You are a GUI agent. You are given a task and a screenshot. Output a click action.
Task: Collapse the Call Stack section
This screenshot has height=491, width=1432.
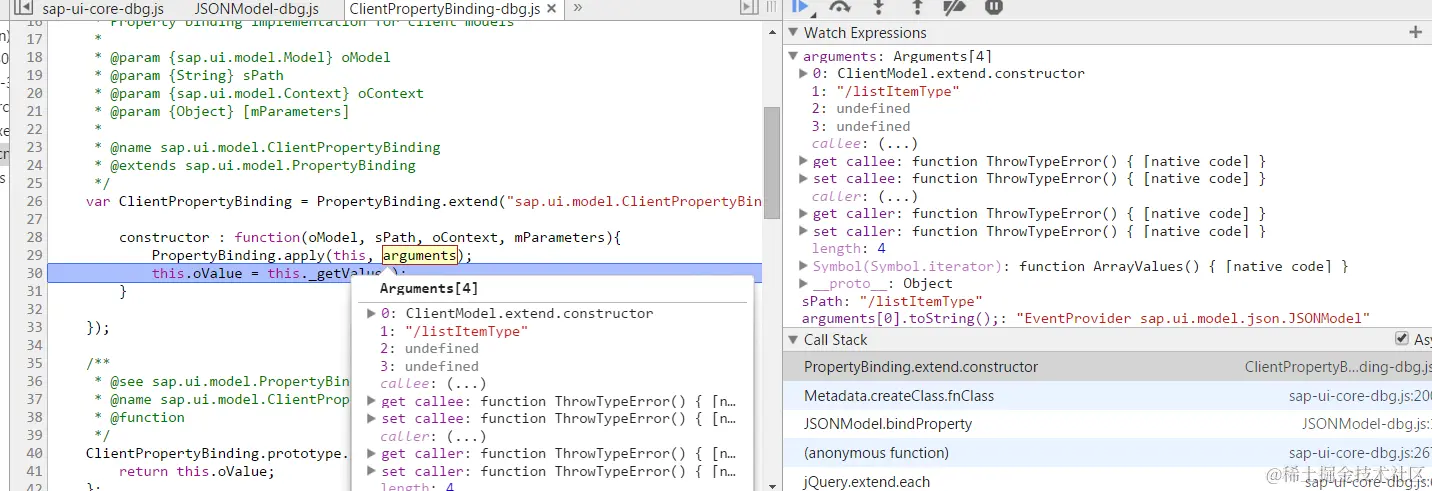[x=794, y=340]
